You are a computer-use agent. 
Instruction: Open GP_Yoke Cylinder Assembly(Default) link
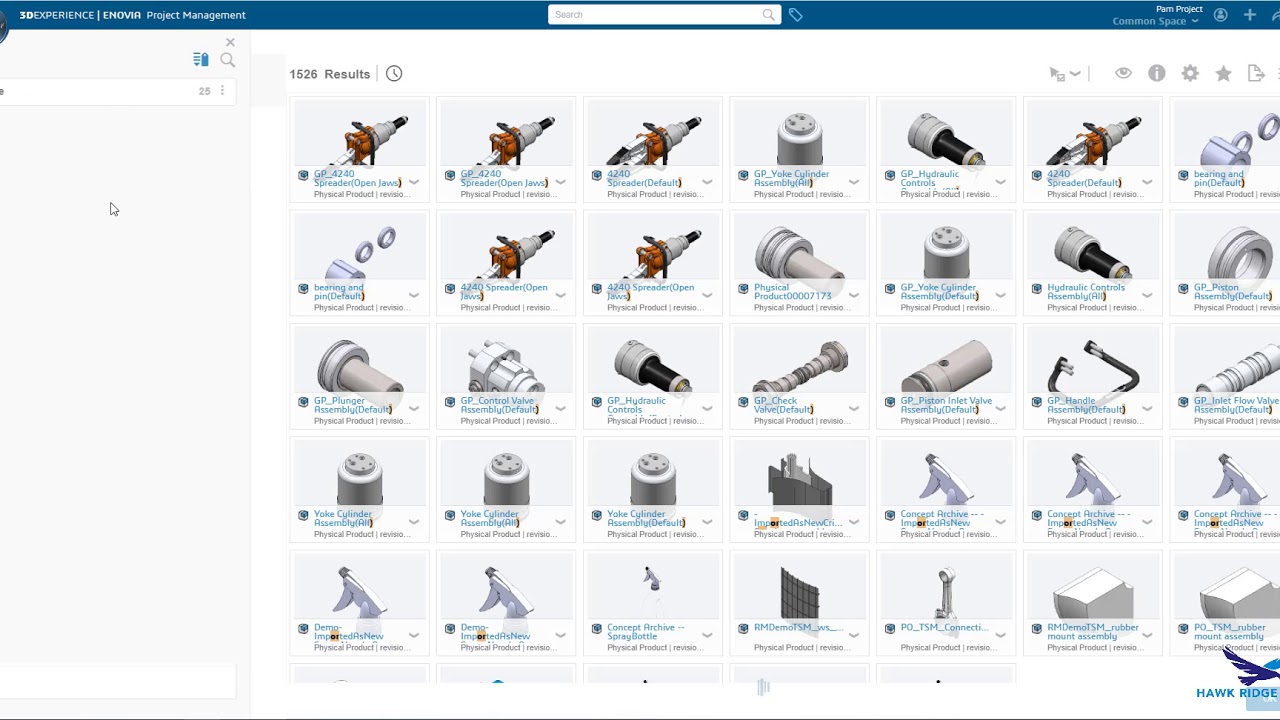tap(939, 292)
